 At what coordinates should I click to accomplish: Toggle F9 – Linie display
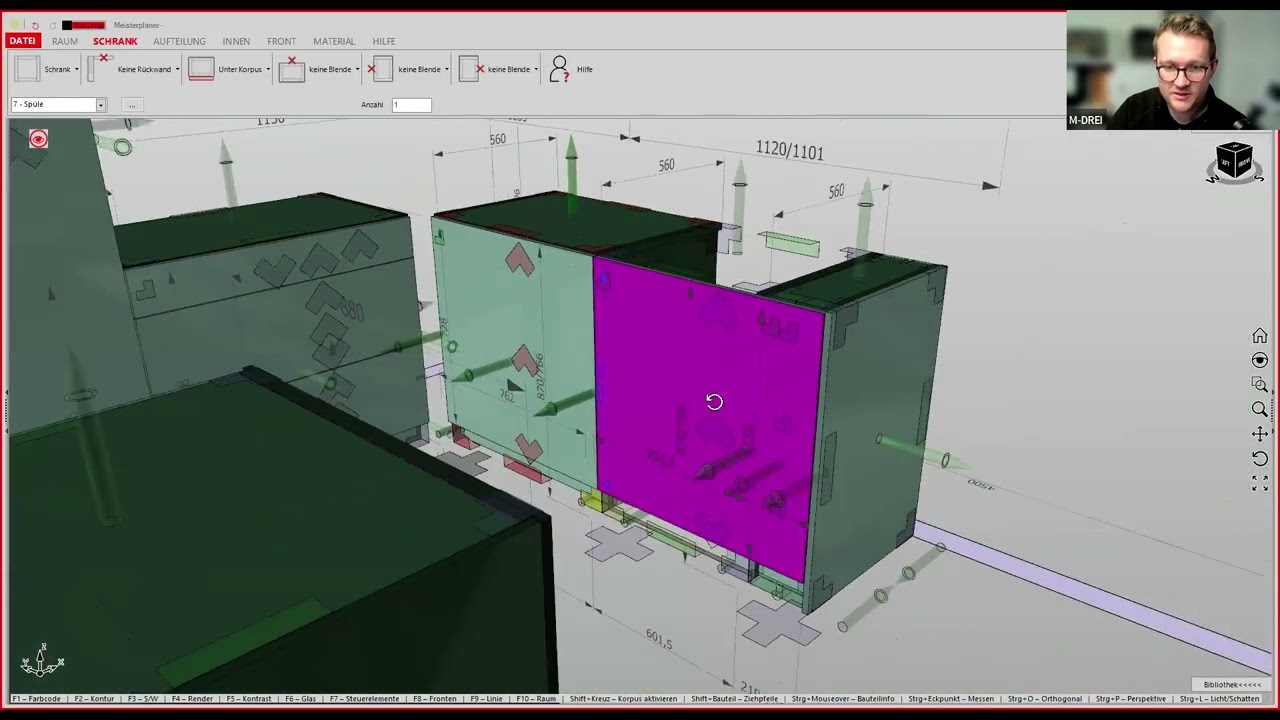[x=487, y=699]
